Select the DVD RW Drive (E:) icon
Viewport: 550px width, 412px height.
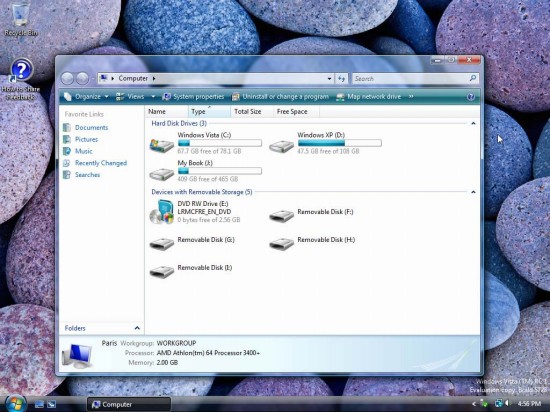[x=162, y=212]
